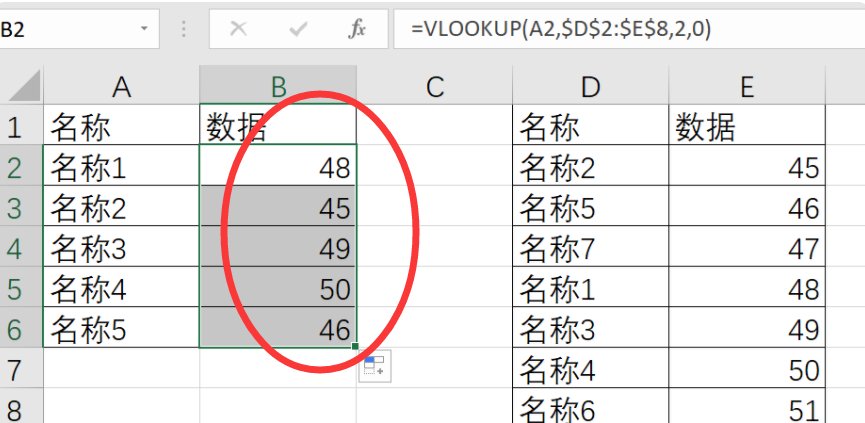Click cell B2 containing 48

coord(278,167)
